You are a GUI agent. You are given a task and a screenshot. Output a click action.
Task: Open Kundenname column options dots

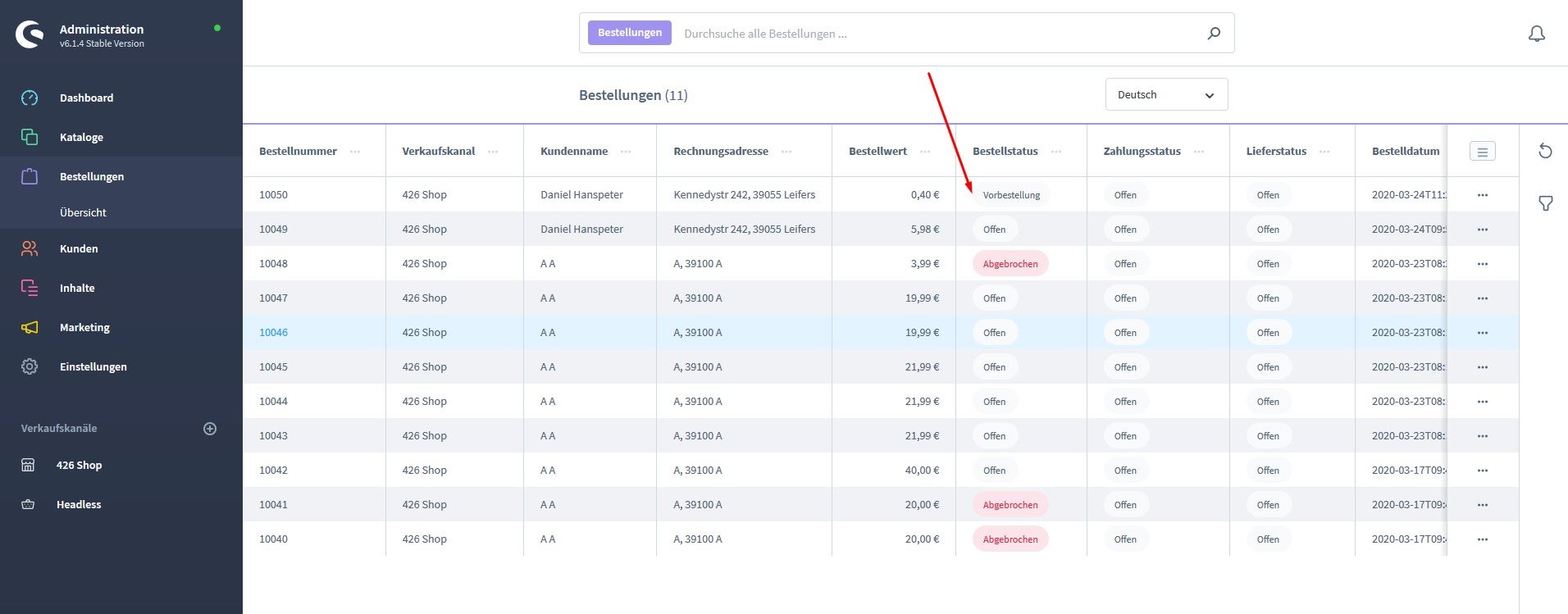(626, 152)
